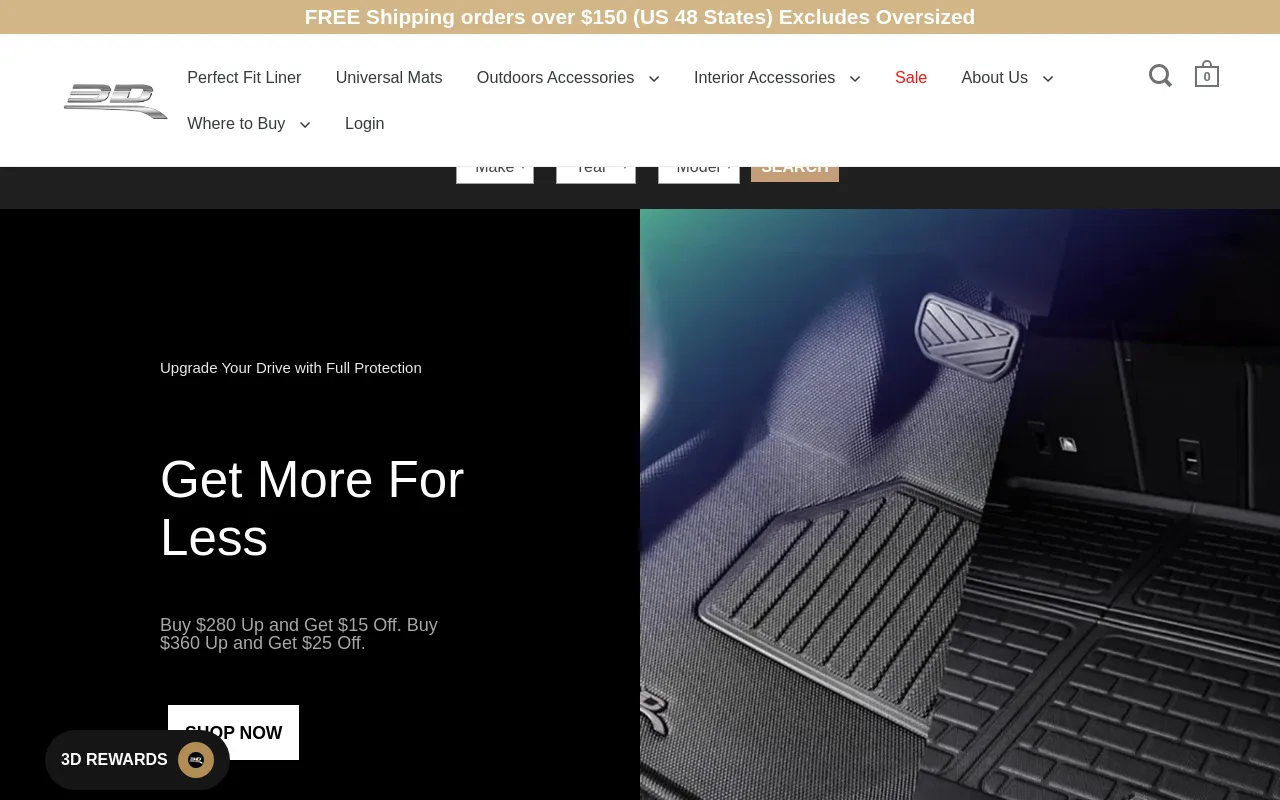Open the Model selection dropdown
1280x800 pixels.
point(699,173)
